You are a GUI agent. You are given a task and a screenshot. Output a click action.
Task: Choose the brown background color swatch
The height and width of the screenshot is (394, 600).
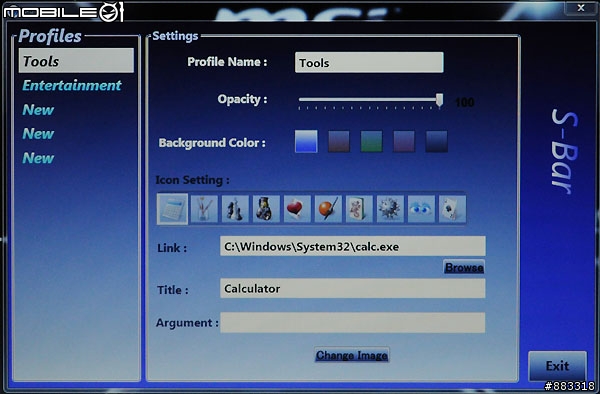coord(339,142)
